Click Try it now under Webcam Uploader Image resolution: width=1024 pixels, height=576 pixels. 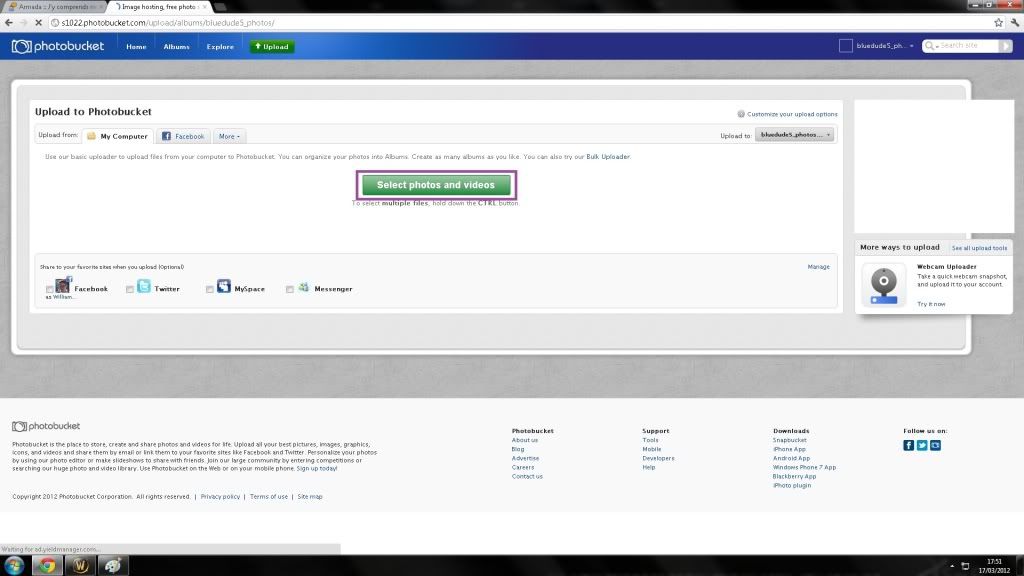(x=931, y=304)
